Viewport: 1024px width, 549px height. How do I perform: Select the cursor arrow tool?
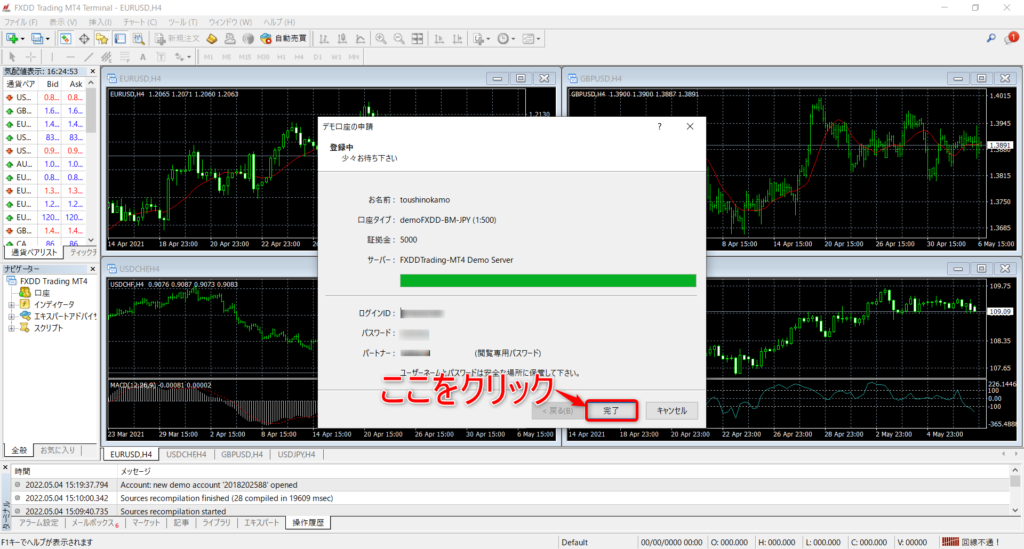(x=12, y=57)
